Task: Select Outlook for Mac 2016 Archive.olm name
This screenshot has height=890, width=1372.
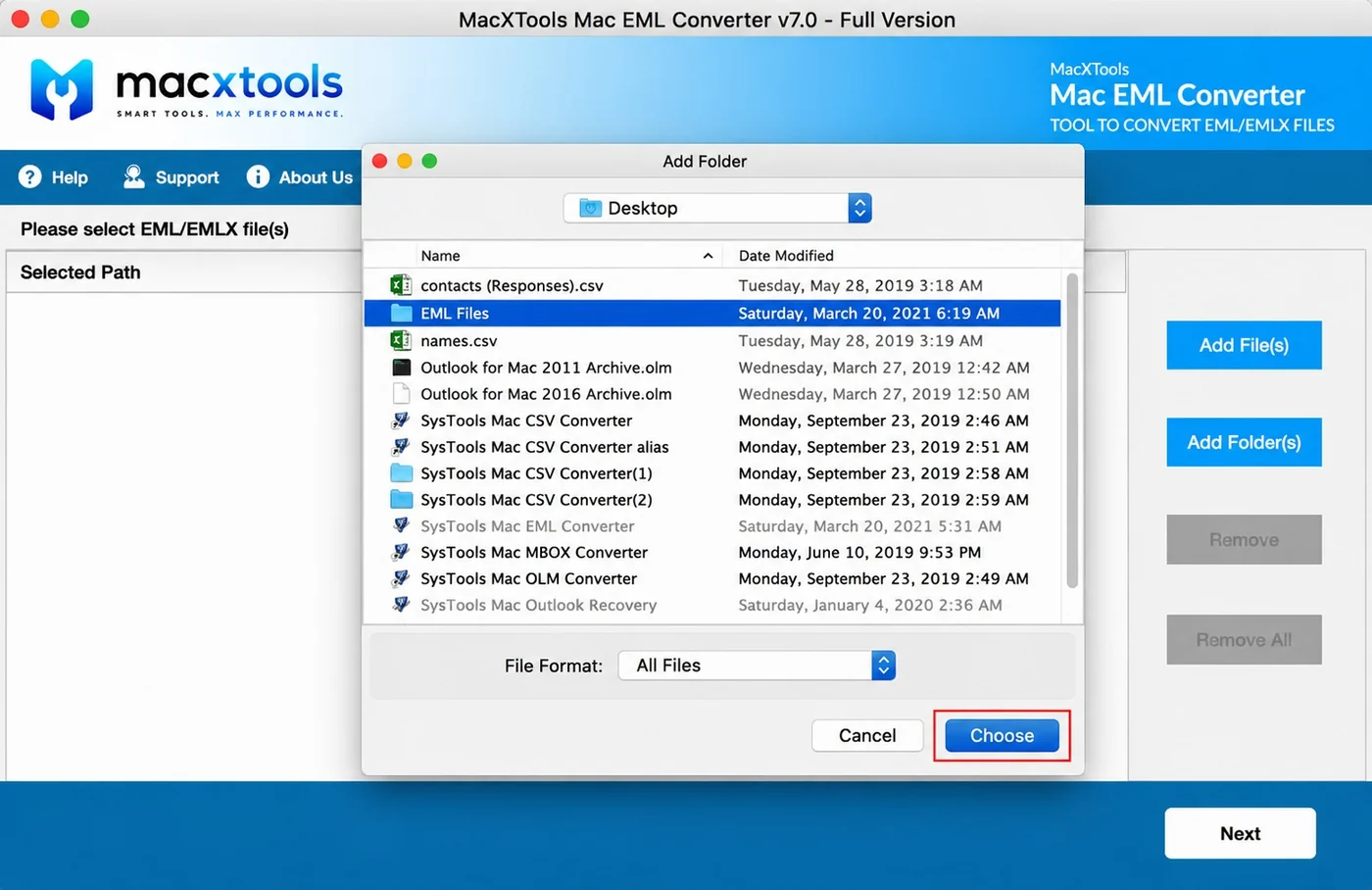Action: pyautogui.click(x=546, y=394)
